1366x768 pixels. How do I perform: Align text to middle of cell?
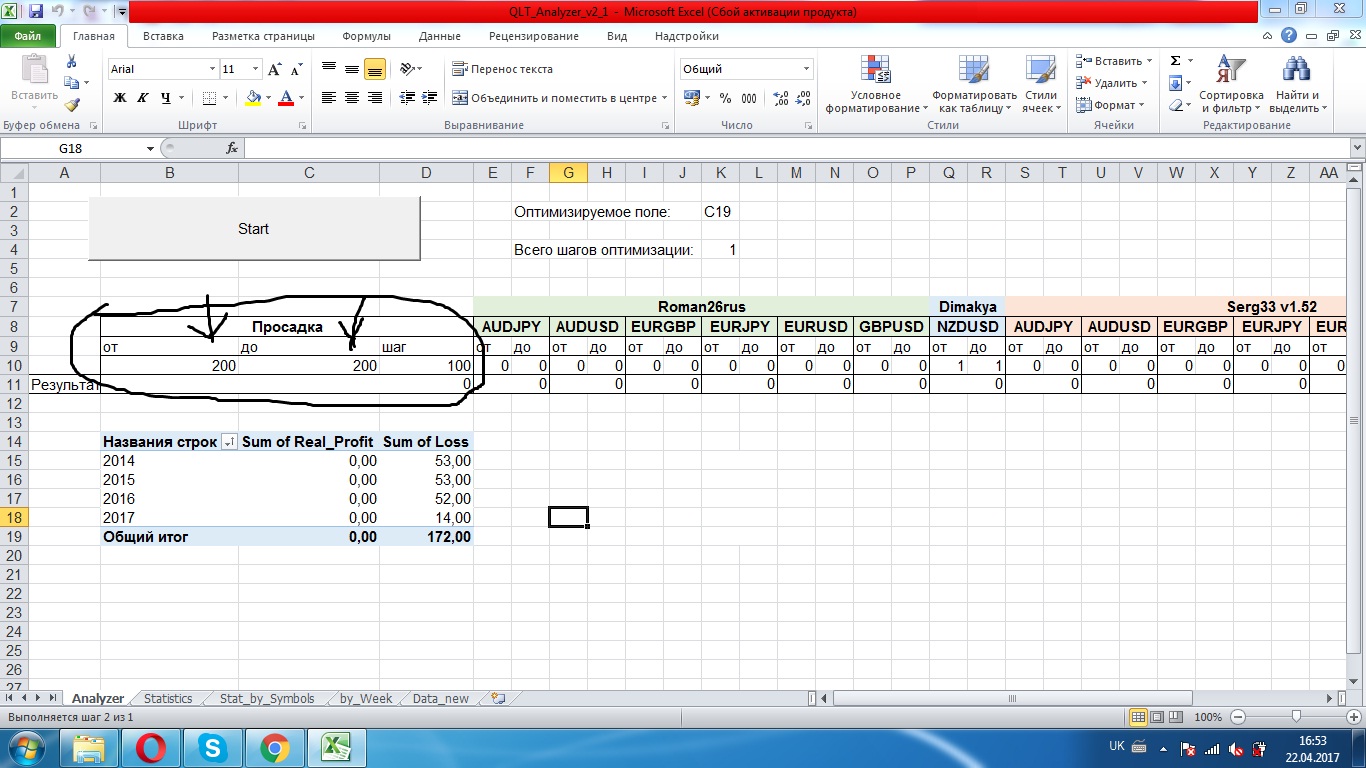(x=351, y=69)
